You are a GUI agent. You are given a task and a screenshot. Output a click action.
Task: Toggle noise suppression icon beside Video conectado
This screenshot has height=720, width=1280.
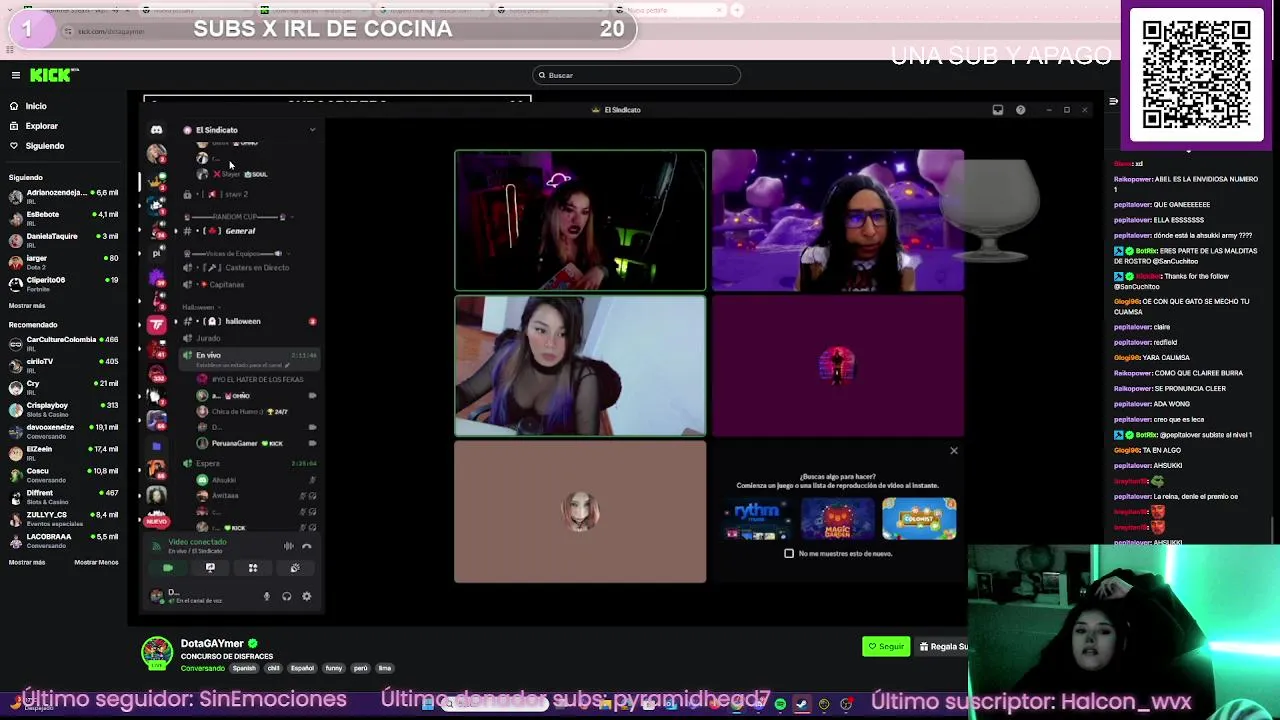(x=288, y=546)
